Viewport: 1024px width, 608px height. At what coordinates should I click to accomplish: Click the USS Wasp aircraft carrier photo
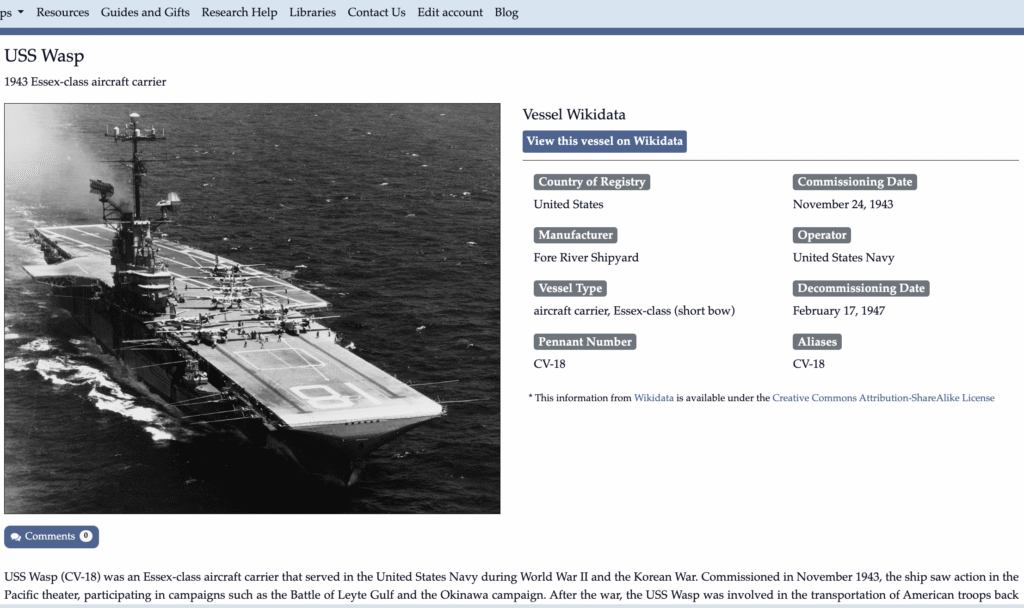pyautogui.click(x=252, y=308)
